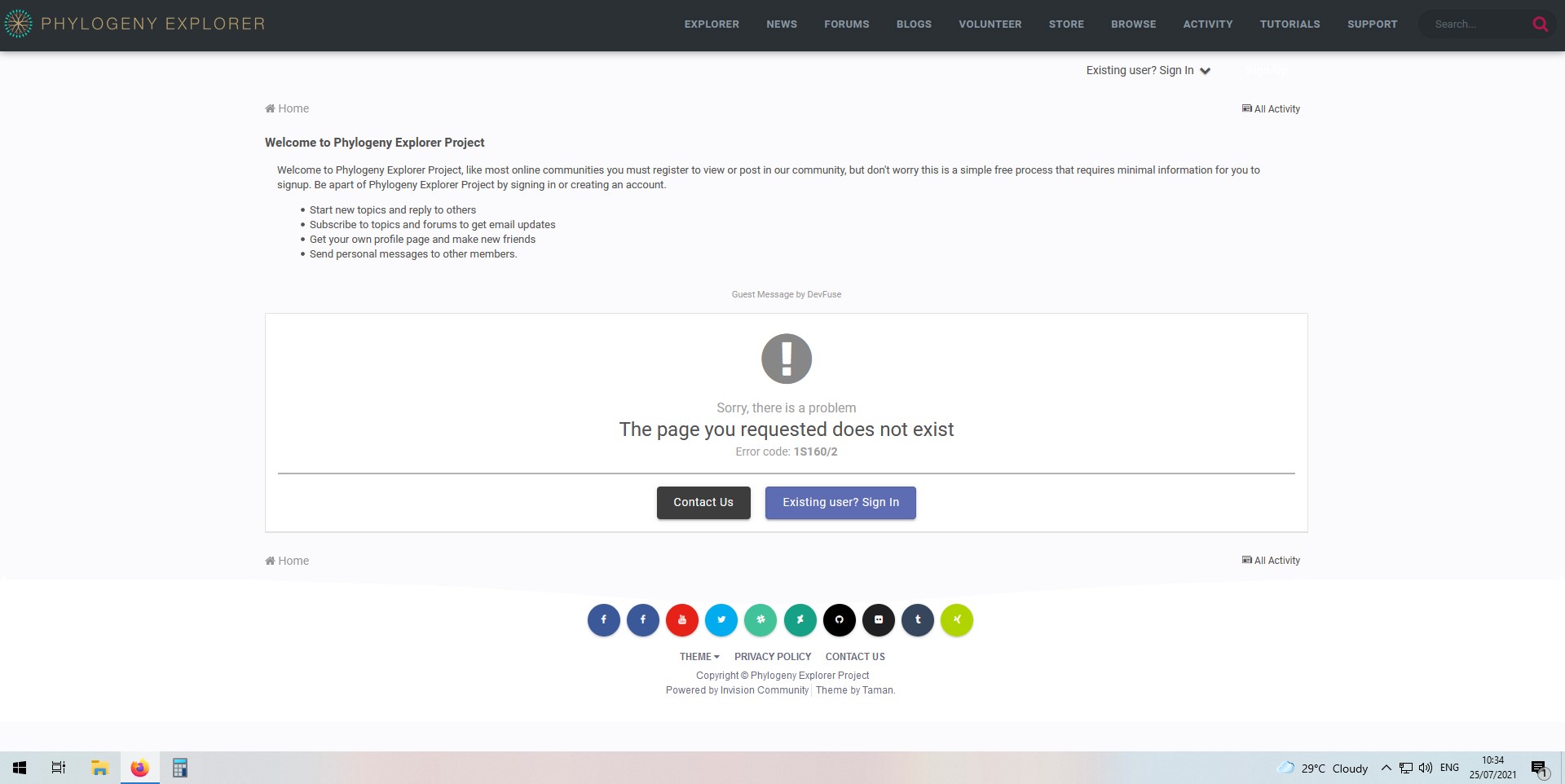Open the SUPPORT menu item
Screen dimensions: 1565x784
[1373, 24]
